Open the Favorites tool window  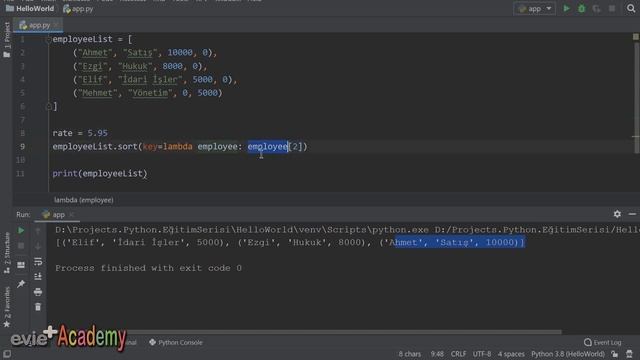pyautogui.click(x=7, y=307)
